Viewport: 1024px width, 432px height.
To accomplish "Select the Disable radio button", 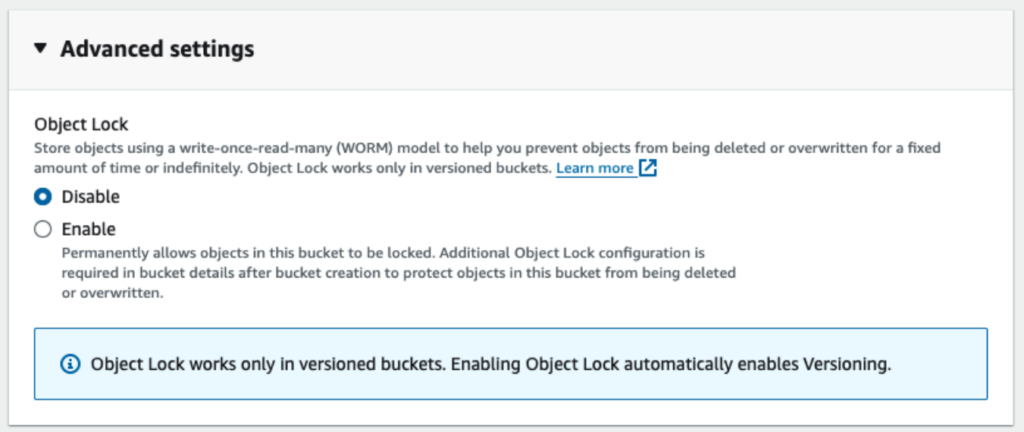I will click(43, 197).
